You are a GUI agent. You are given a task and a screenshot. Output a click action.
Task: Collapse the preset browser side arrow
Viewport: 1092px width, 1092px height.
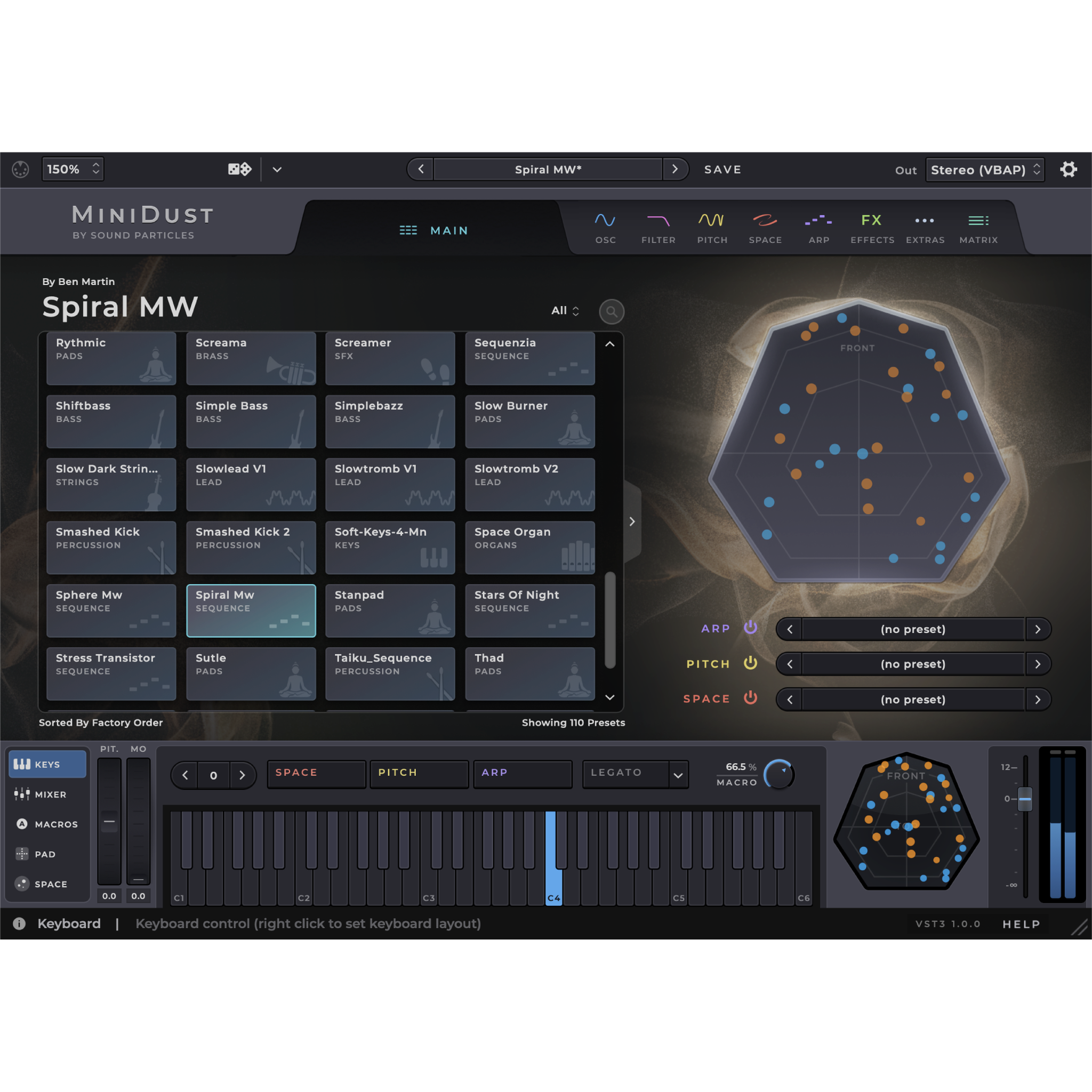632,521
